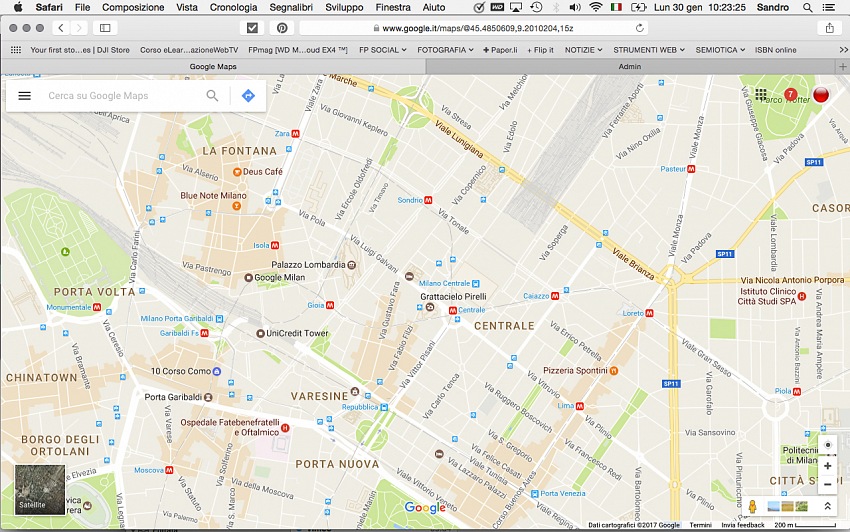Open the Composizione menu
This screenshot has width=850, height=532.
(x=133, y=8)
